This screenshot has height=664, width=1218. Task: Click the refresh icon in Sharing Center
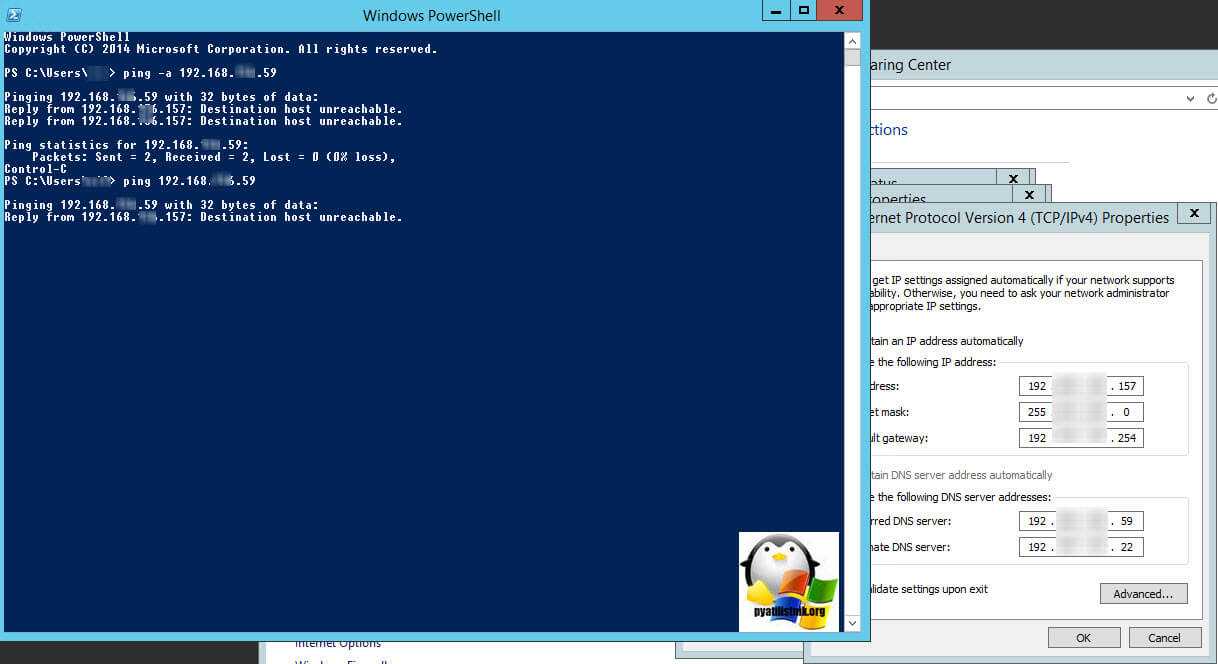tap(1211, 99)
